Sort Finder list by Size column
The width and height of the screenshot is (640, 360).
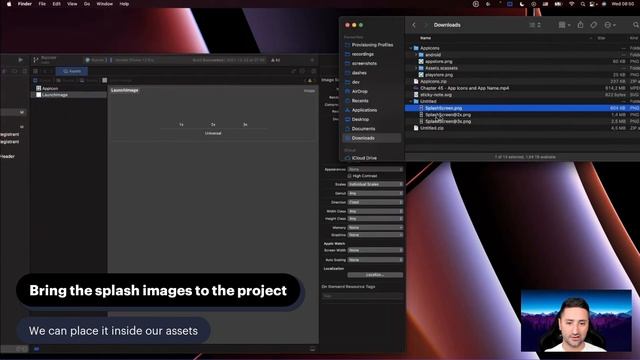pos(602,38)
